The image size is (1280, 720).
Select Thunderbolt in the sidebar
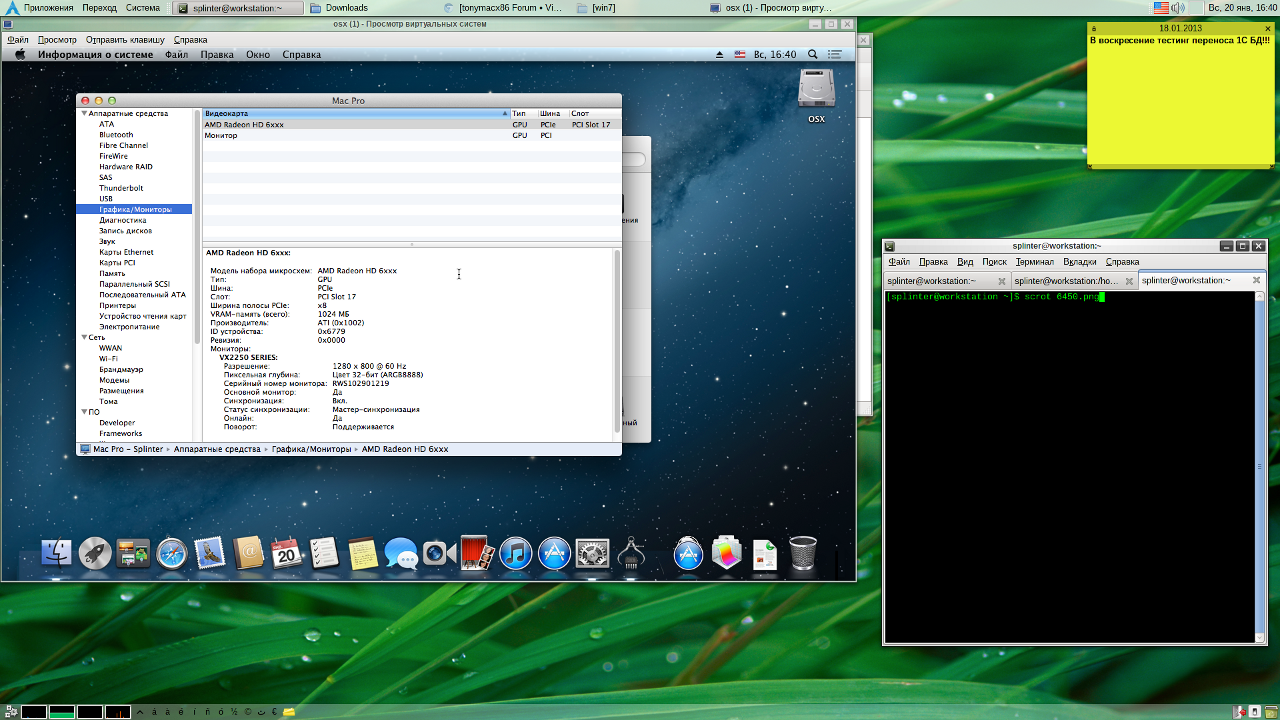[x=121, y=188]
